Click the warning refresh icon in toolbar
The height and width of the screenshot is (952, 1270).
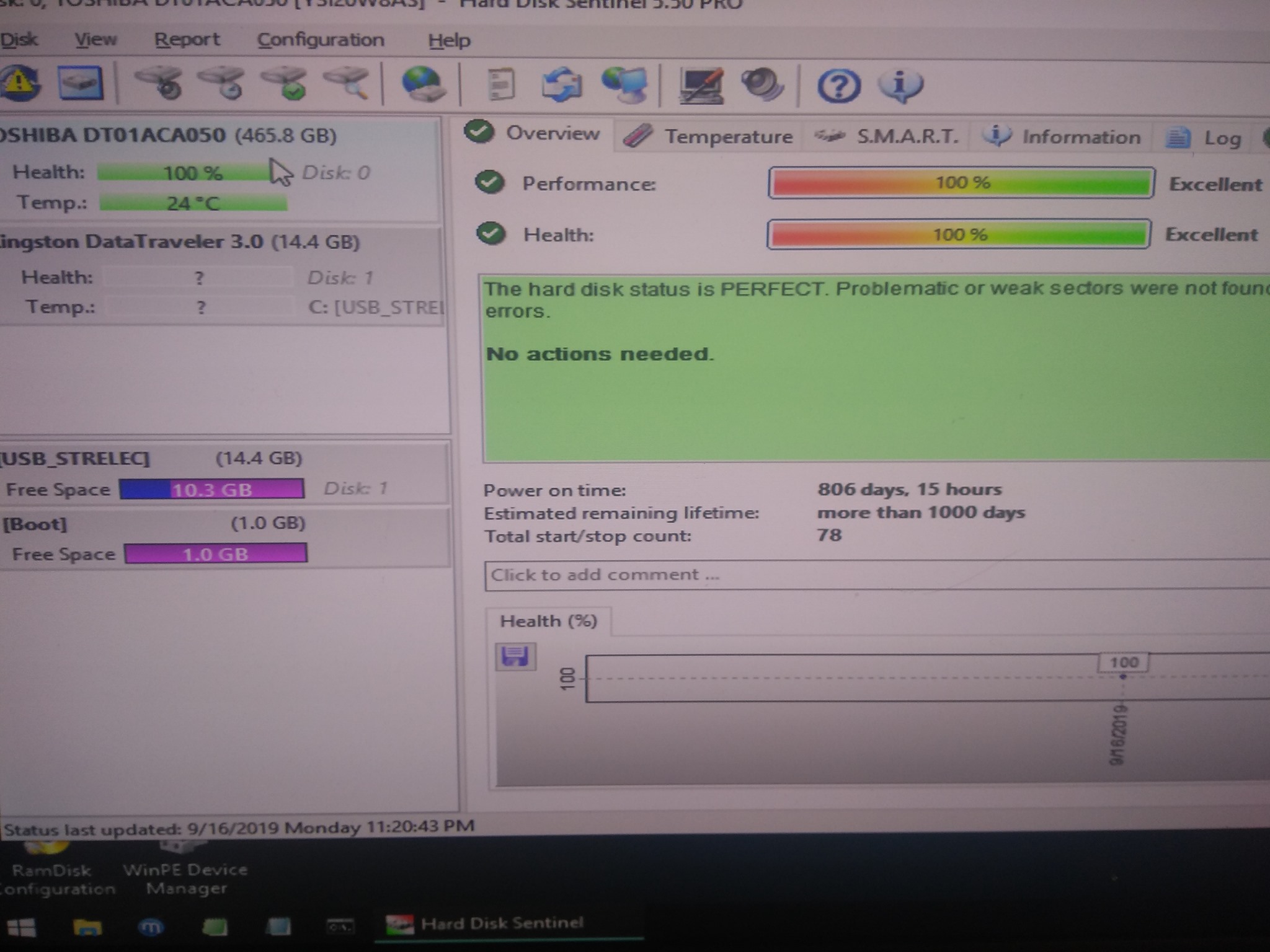tap(20, 83)
